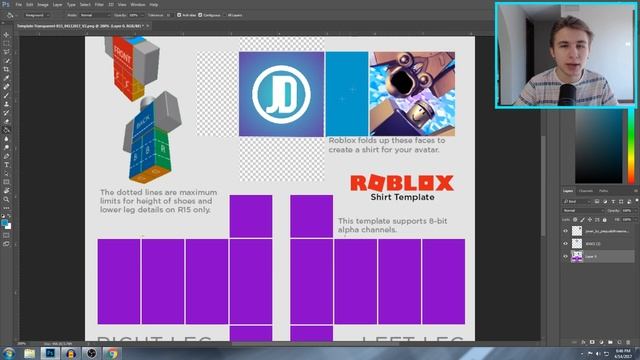Toggle Quick Mask mode icon
The image size is (640, 360).
[6, 235]
